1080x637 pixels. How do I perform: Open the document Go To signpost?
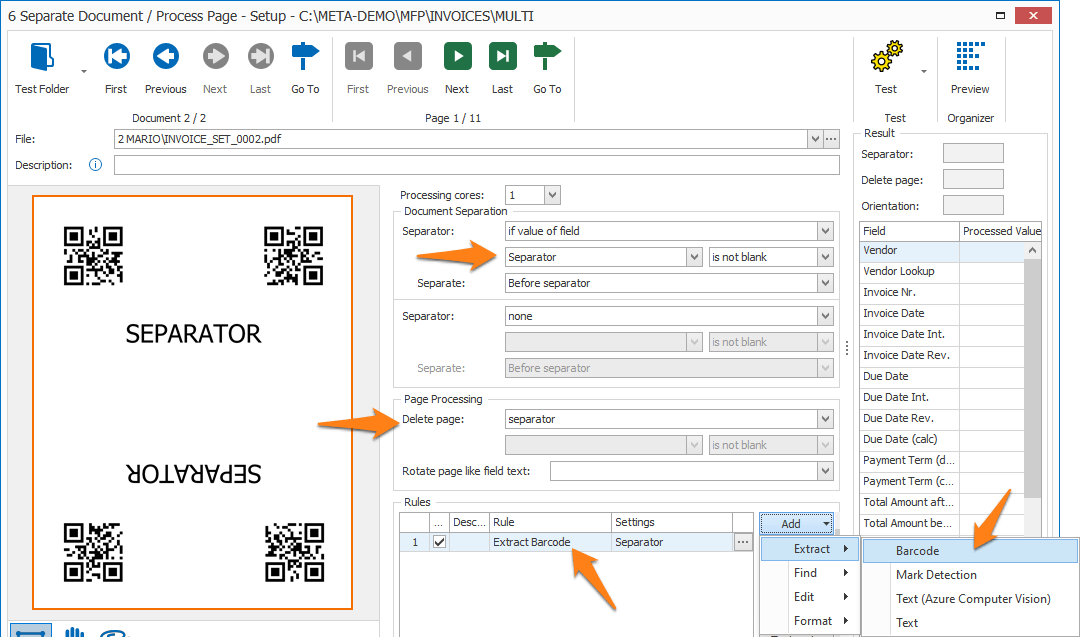tap(304, 56)
